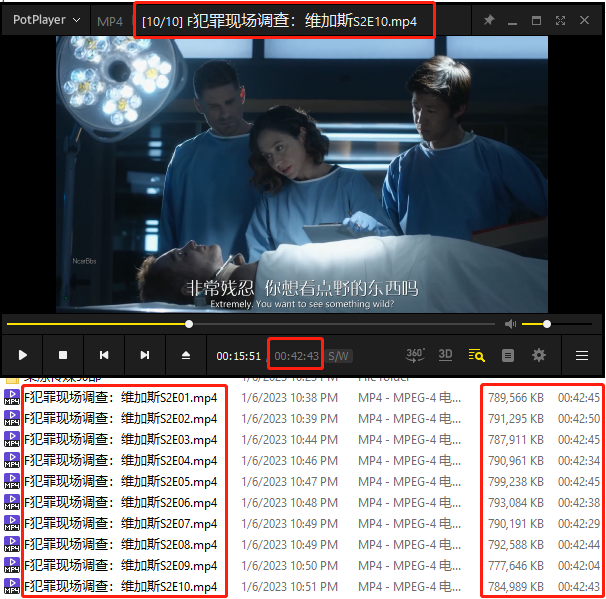Click date 1/6/2023 10:51 PM cell
Screen dimensions: 606x599
pos(289,587)
